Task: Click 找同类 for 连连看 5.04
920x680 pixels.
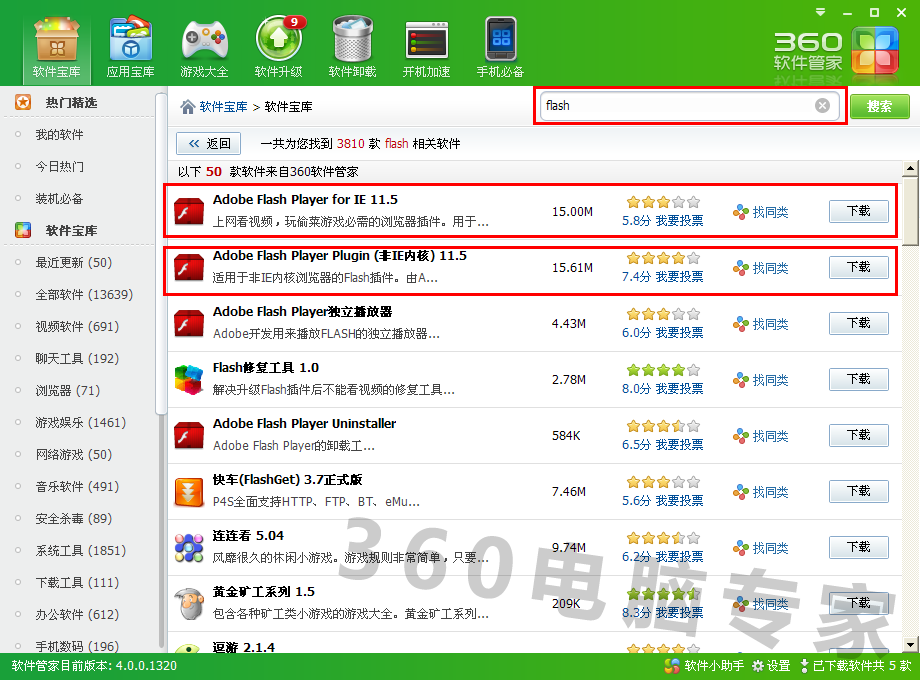Action: pos(761,548)
